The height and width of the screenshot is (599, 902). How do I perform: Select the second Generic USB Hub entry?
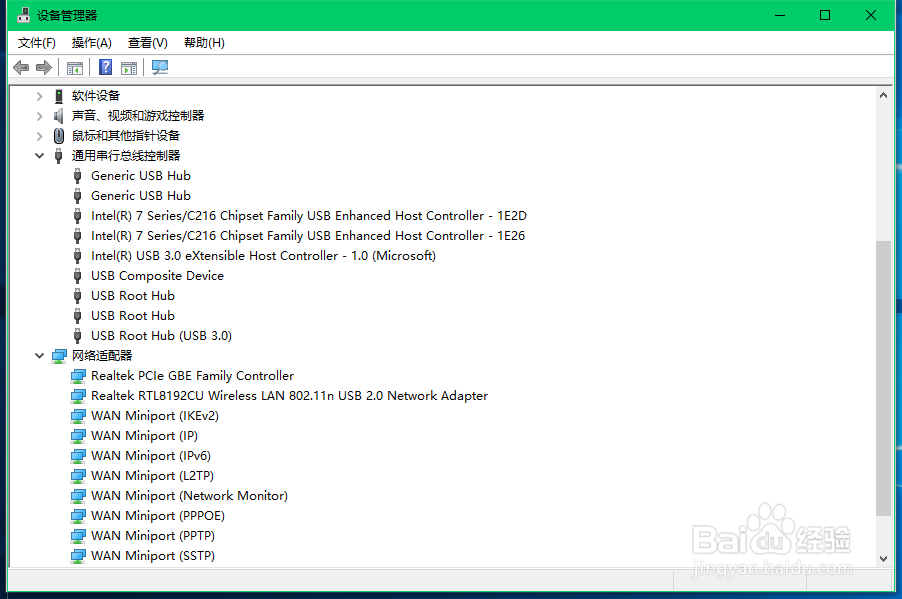[141, 196]
